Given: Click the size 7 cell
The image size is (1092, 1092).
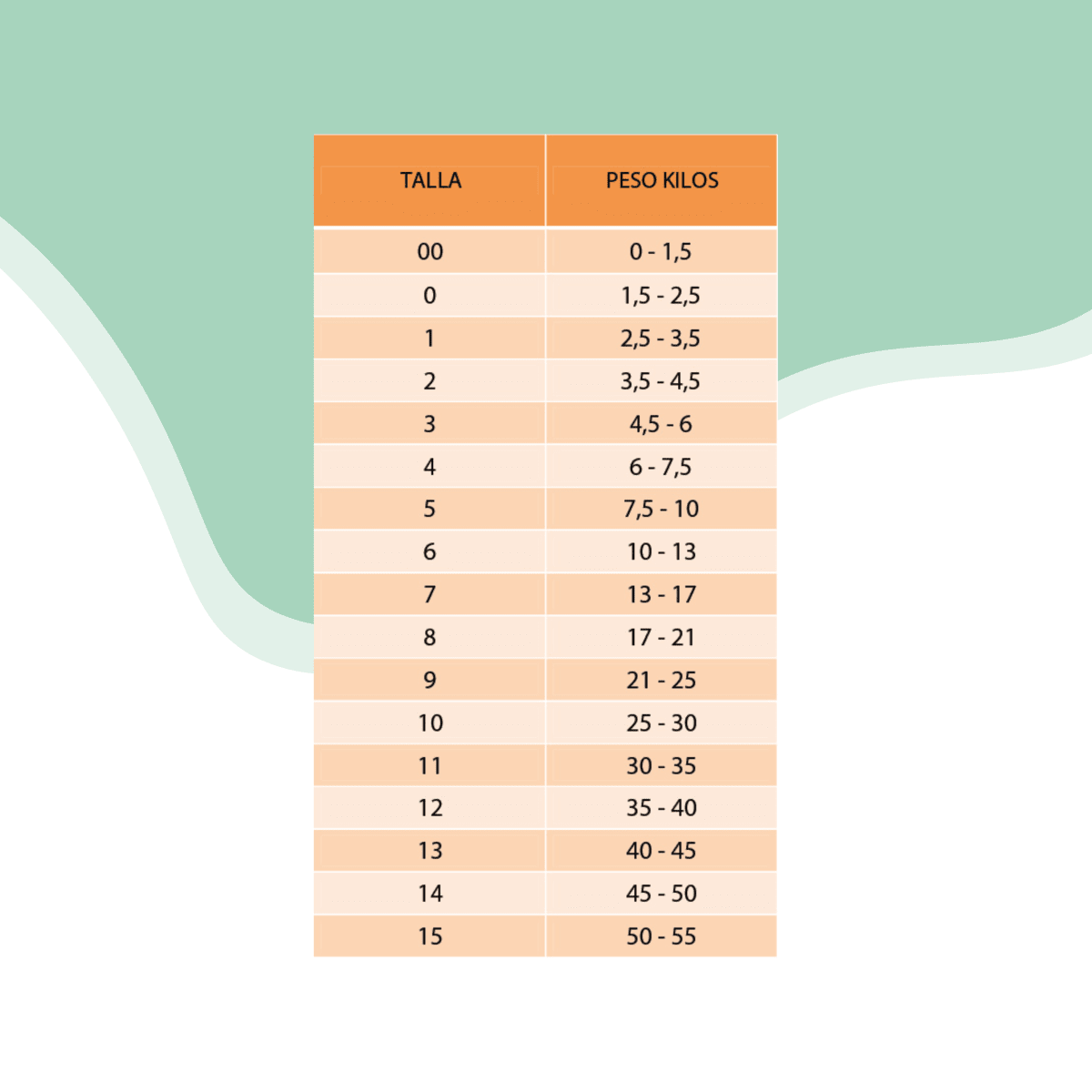Looking at the screenshot, I should pyautogui.click(x=430, y=594).
